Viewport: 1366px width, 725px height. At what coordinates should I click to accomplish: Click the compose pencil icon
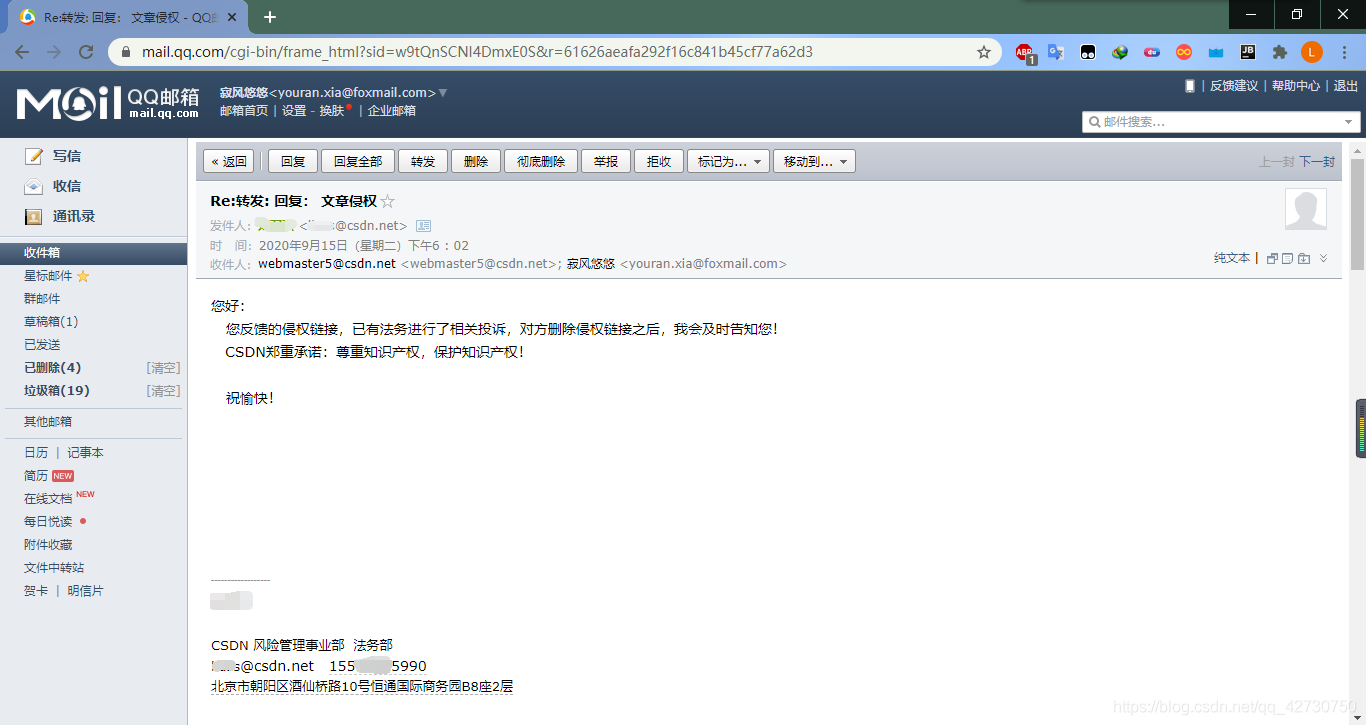(x=34, y=156)
